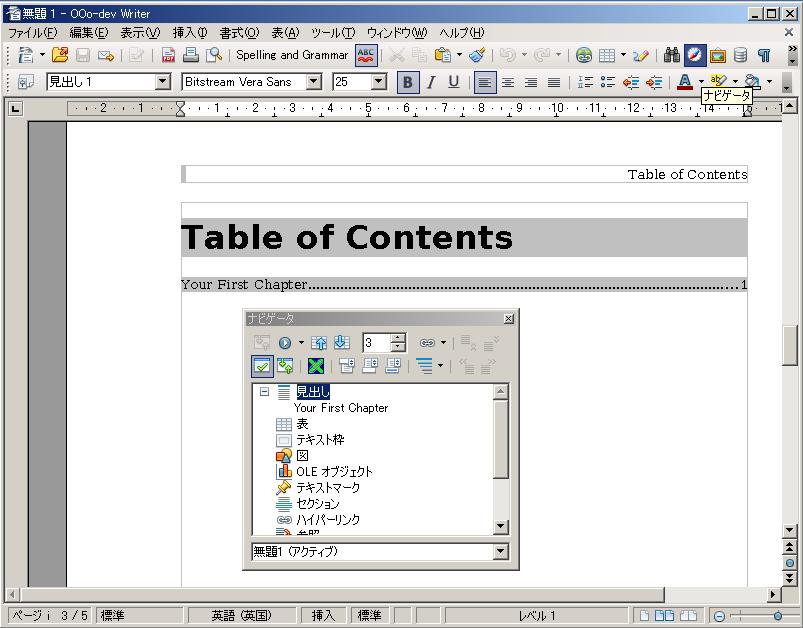Open the Gallery icon in toolbar
803x628 pixels.
click(717, 55)
